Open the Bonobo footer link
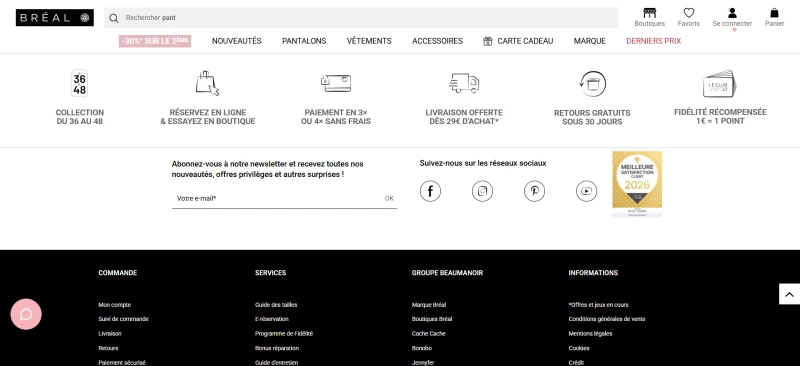The width and height of the screenshot is (800, 366). [x=421, y=348]
